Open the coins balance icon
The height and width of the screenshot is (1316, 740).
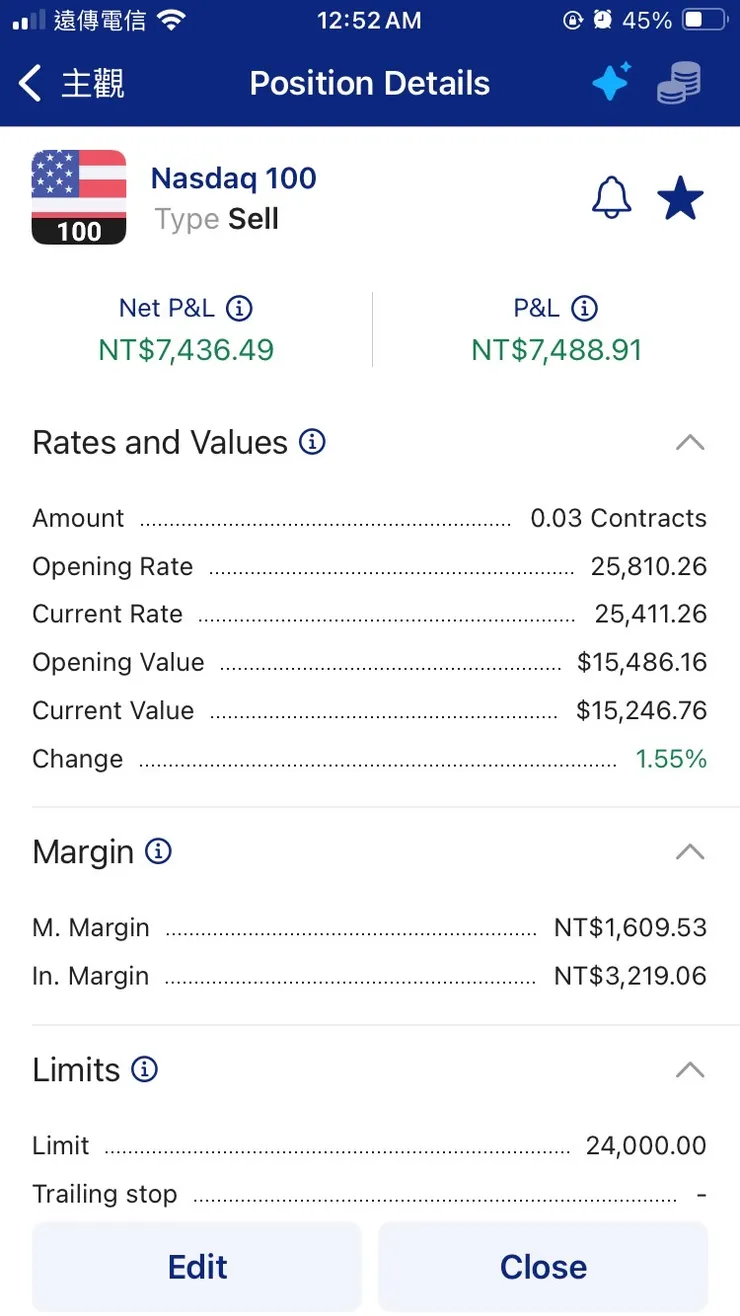(679, 82)
